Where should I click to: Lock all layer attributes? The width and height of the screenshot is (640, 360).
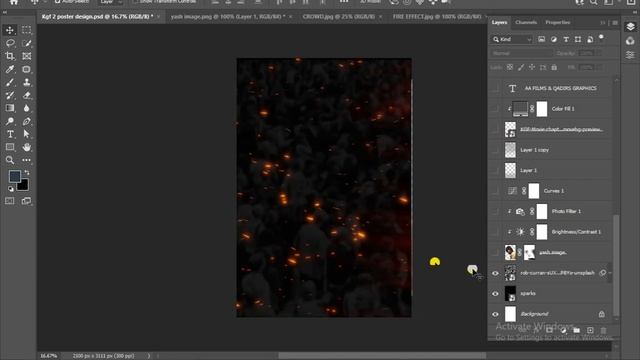tap(554, 67)
